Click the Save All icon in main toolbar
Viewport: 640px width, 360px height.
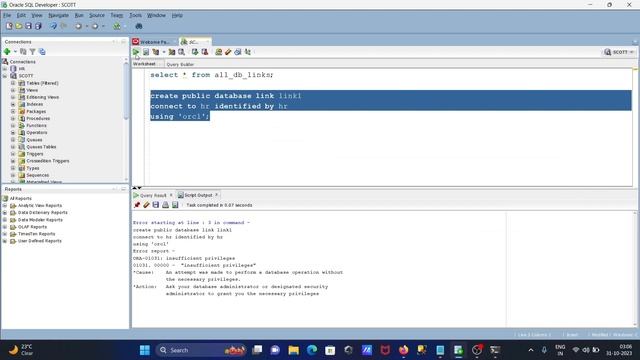coord(38,26)
